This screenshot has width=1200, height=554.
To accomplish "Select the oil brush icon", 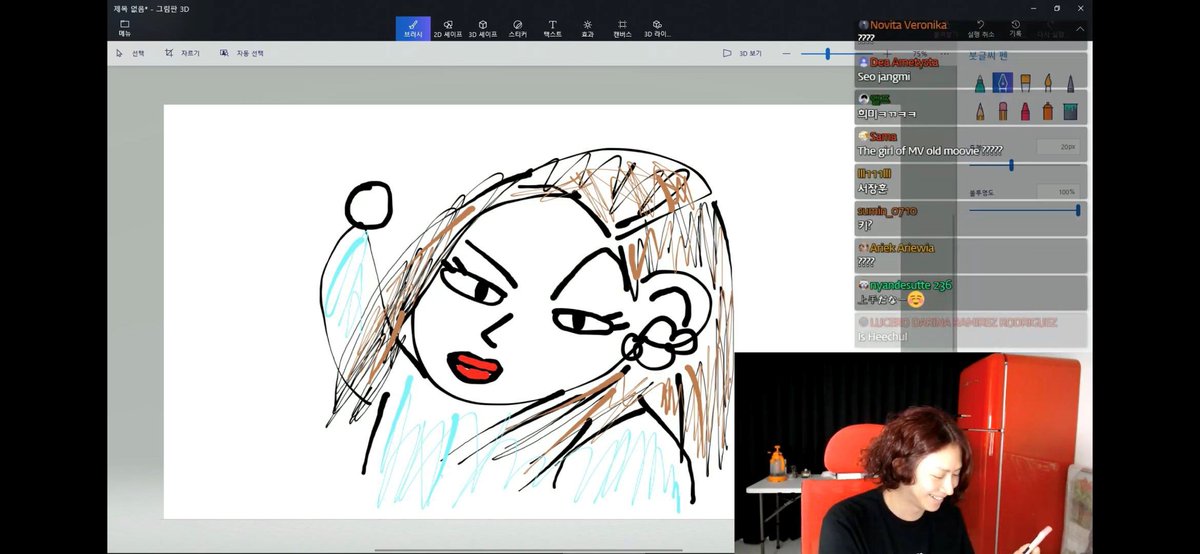I will 1026,82.
